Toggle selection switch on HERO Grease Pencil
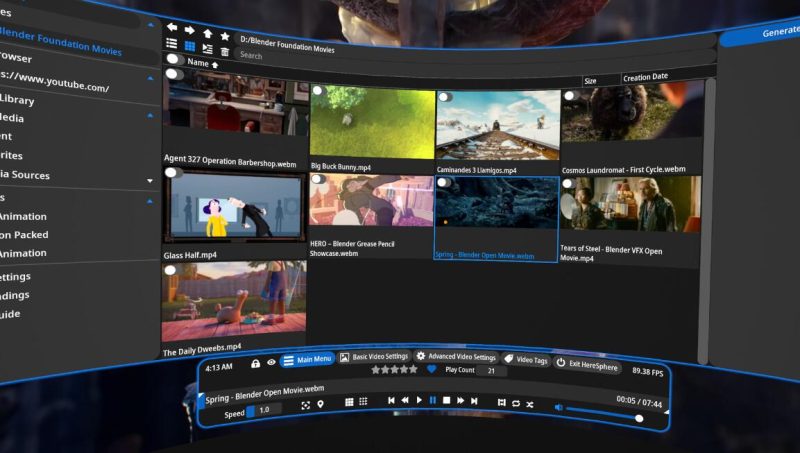Image resolution: width=800 pixels, height=453 pixels. click(x=318, y=179)
